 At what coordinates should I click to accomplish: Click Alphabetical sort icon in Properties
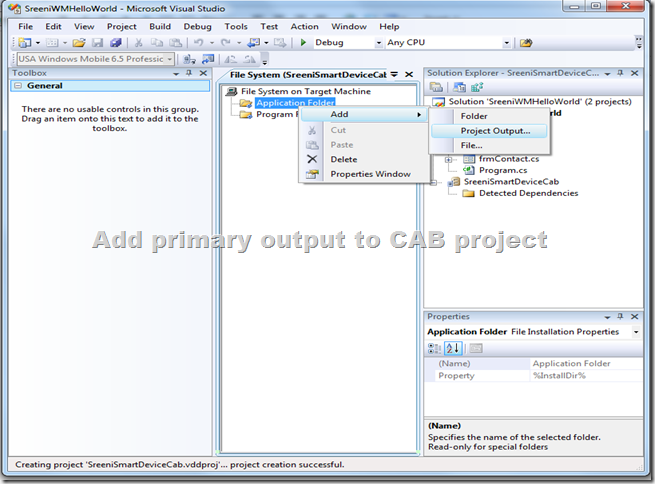click(453, 348)
